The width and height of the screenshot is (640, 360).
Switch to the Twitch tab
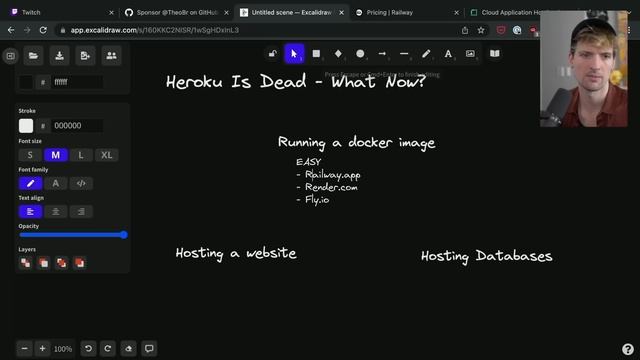pyautogui.click(x=61, y=13)
